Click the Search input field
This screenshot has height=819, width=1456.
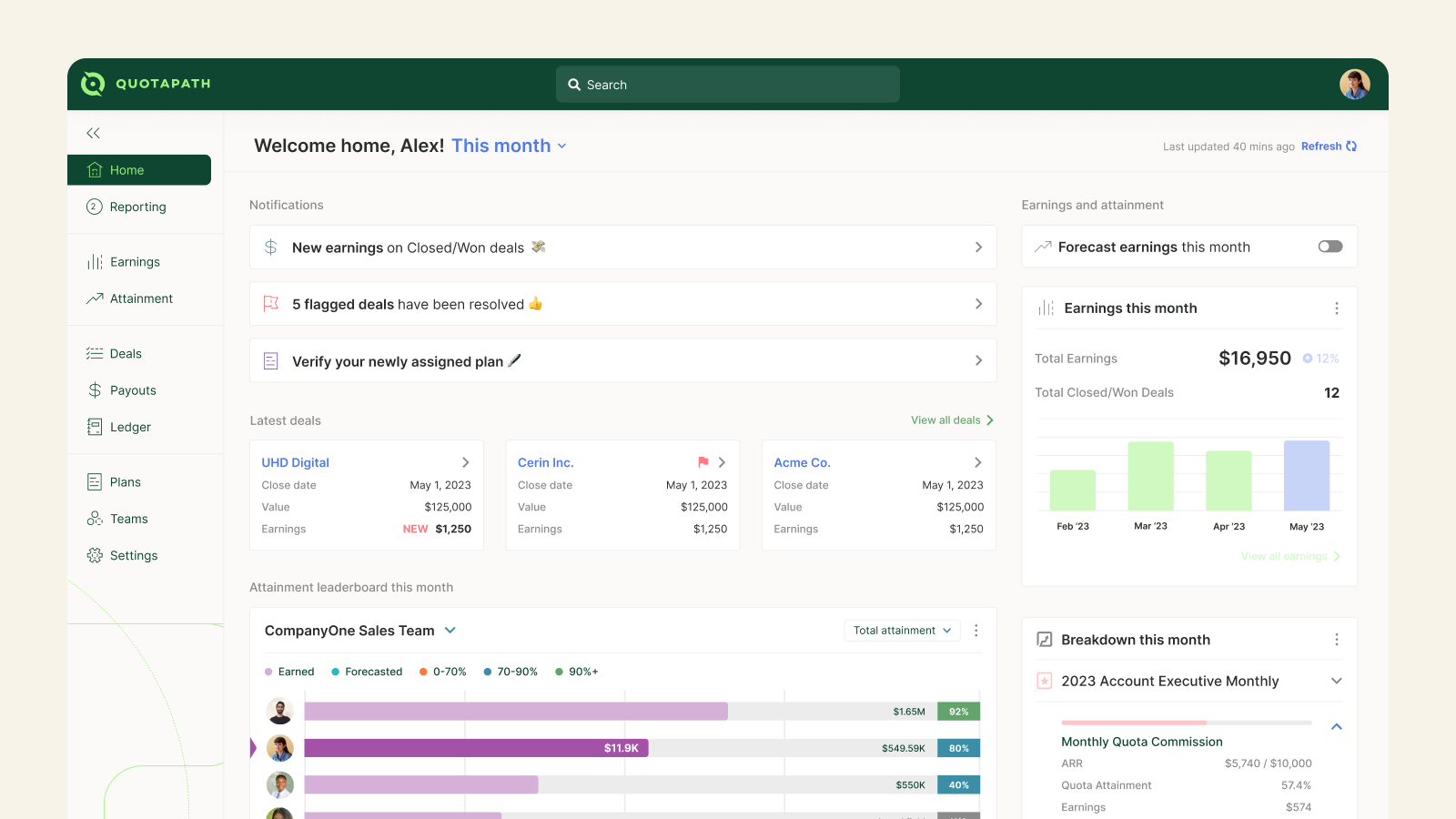728,85
